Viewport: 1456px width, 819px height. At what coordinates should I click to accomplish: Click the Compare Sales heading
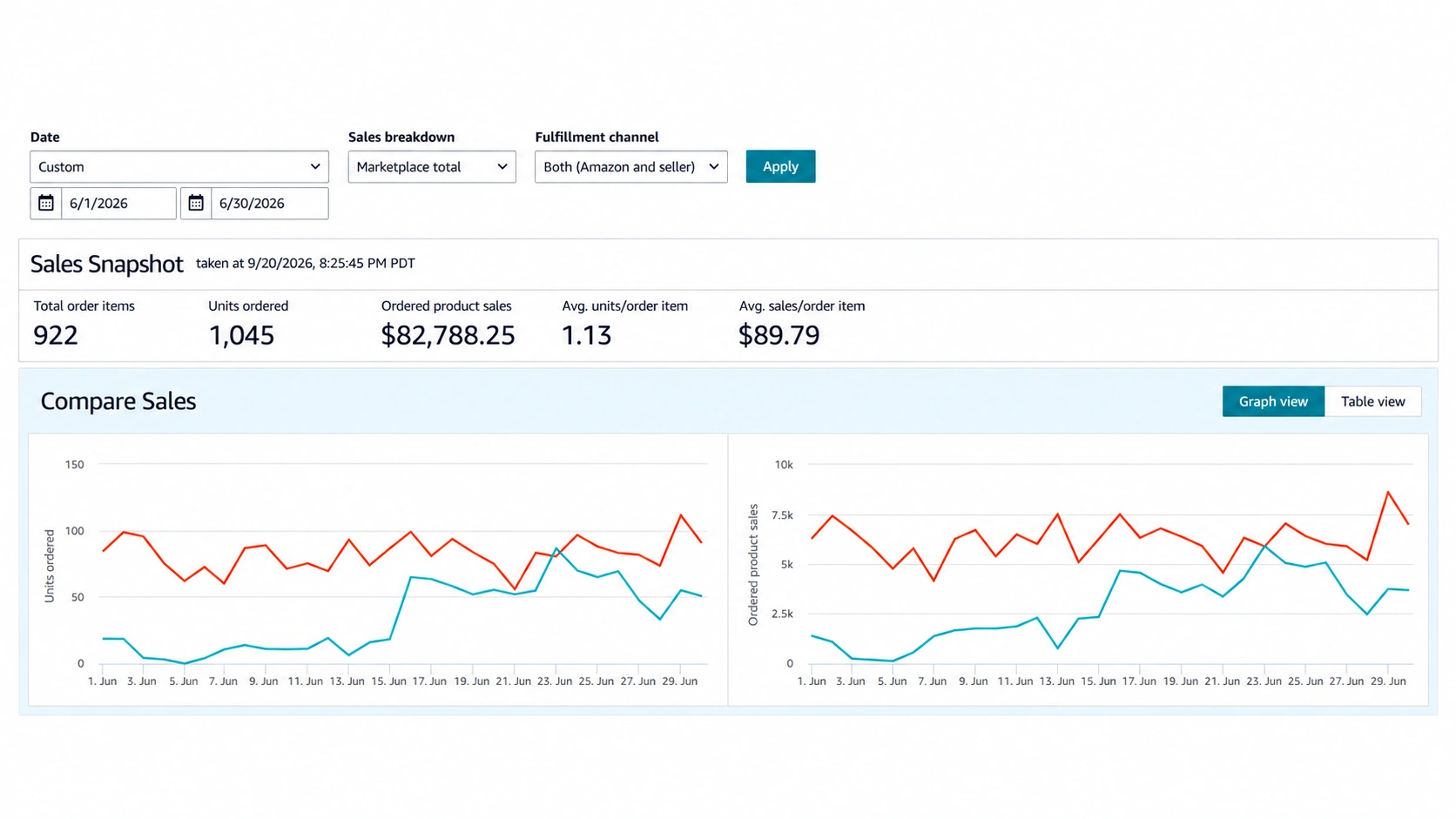coord(118,401)
